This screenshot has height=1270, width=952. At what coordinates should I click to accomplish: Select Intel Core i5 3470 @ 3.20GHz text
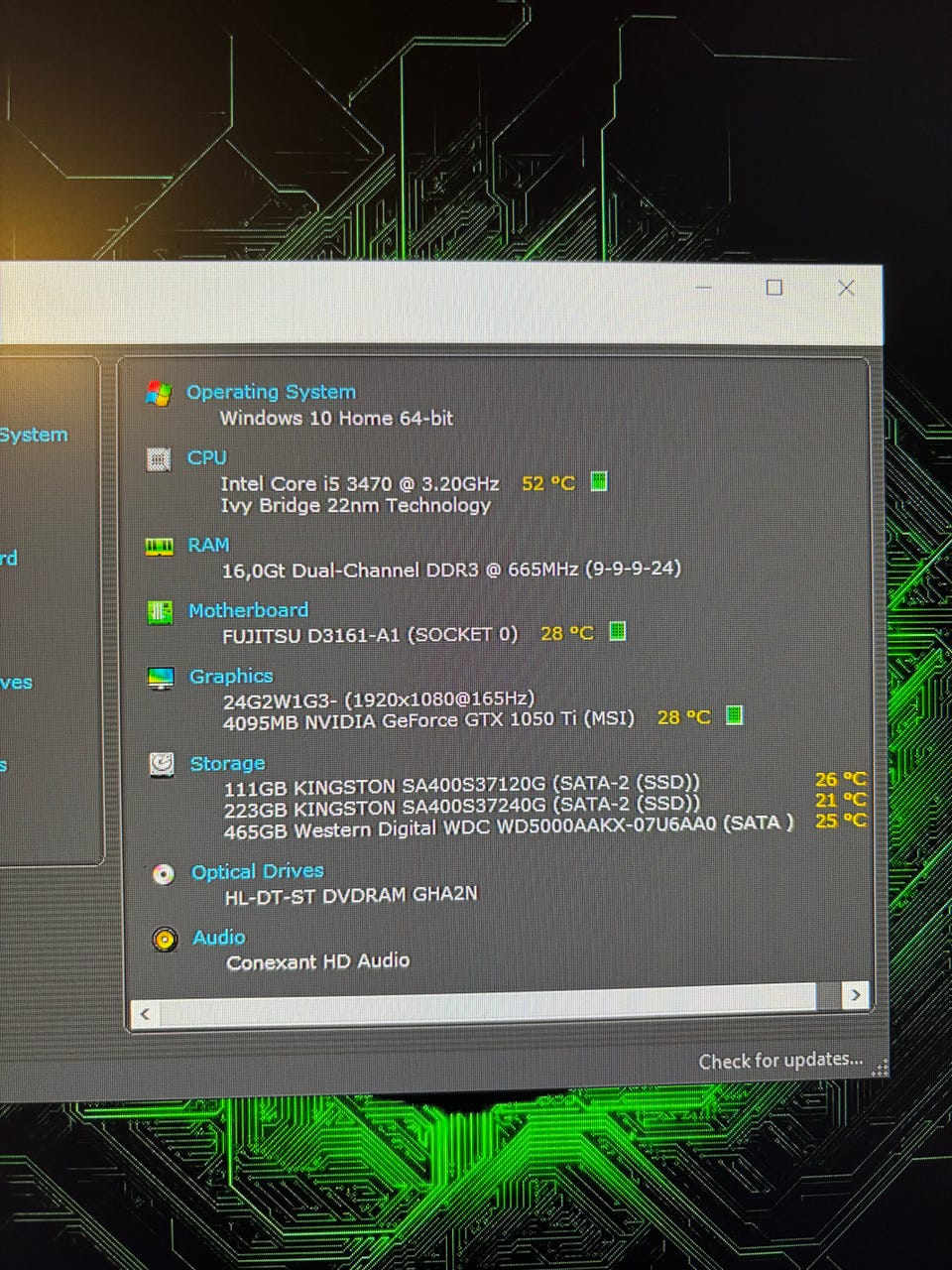click(360, 483)
